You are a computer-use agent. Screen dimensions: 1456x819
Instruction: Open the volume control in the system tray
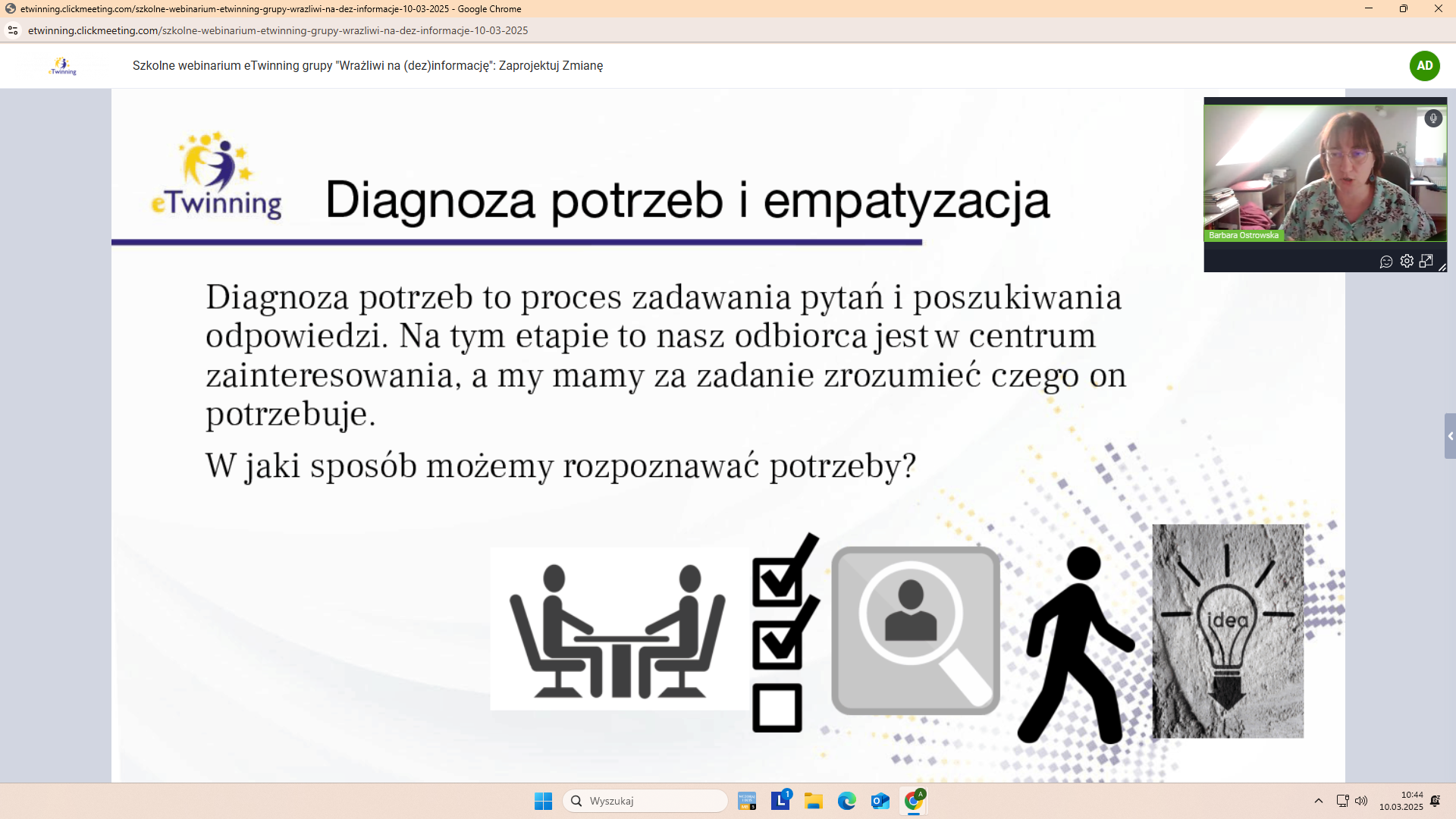[1361, 801]
